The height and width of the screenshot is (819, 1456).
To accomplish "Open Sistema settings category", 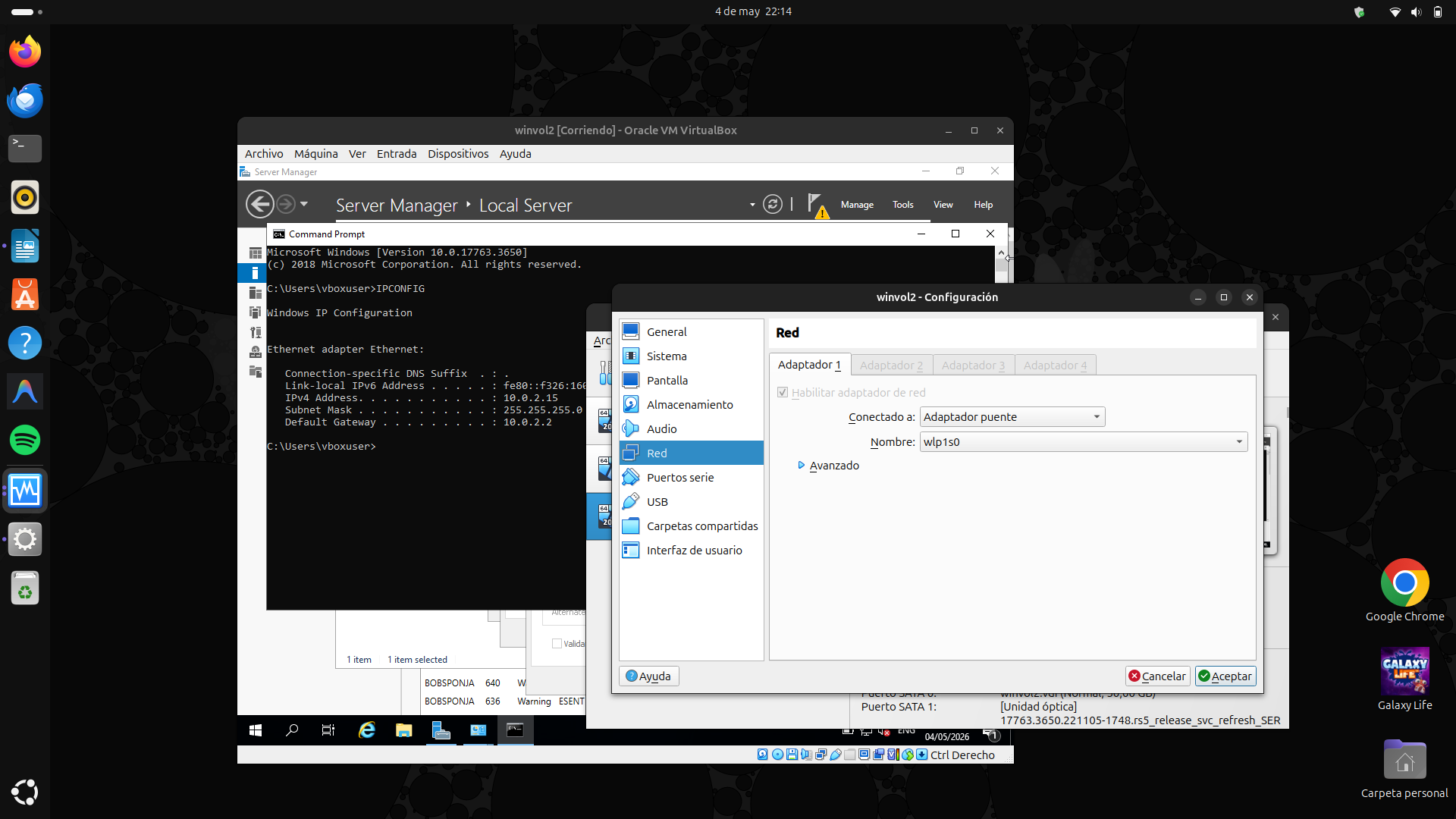I will pos(691,356).
